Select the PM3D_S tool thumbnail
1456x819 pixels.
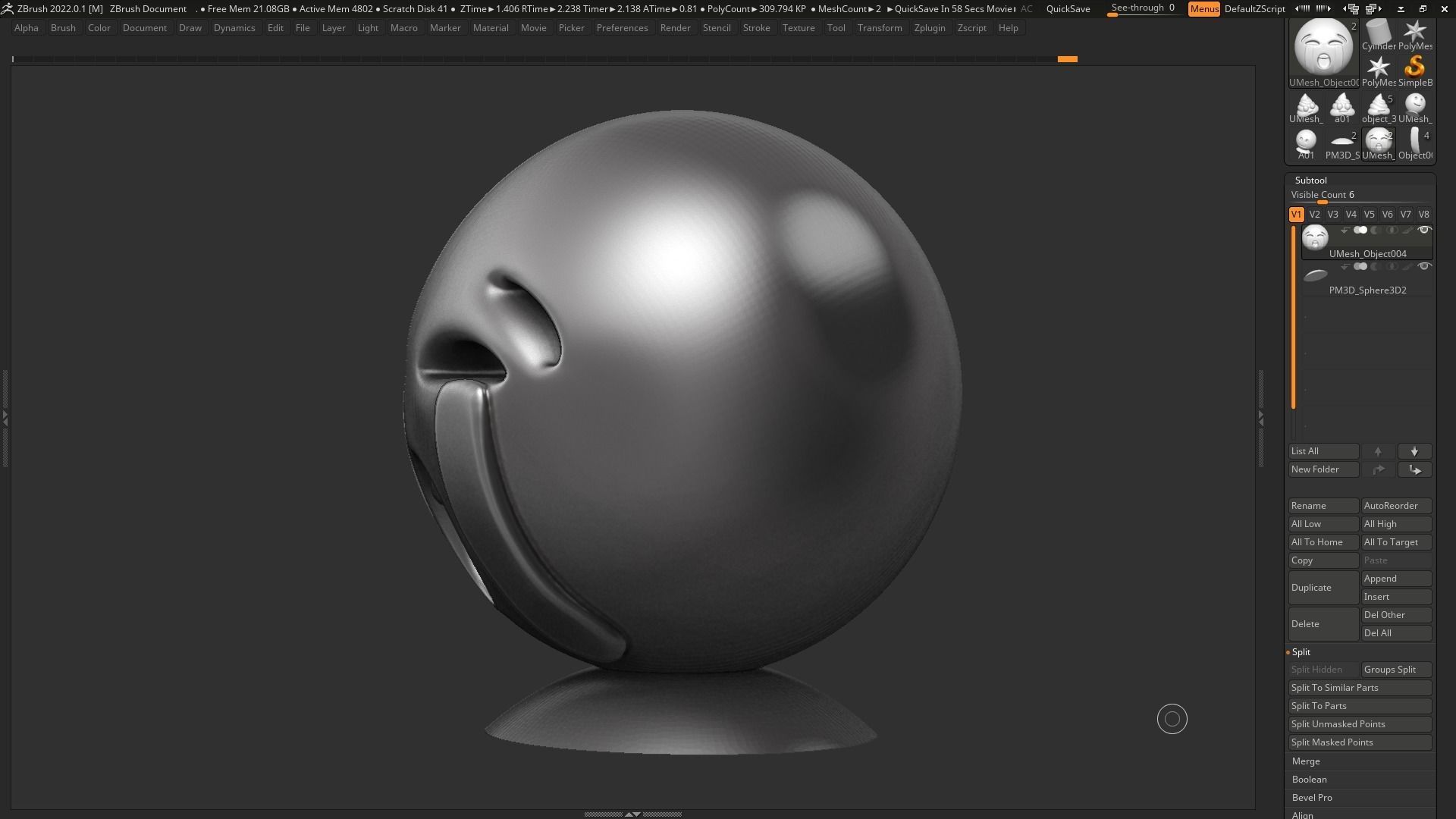pos(1341,144)
